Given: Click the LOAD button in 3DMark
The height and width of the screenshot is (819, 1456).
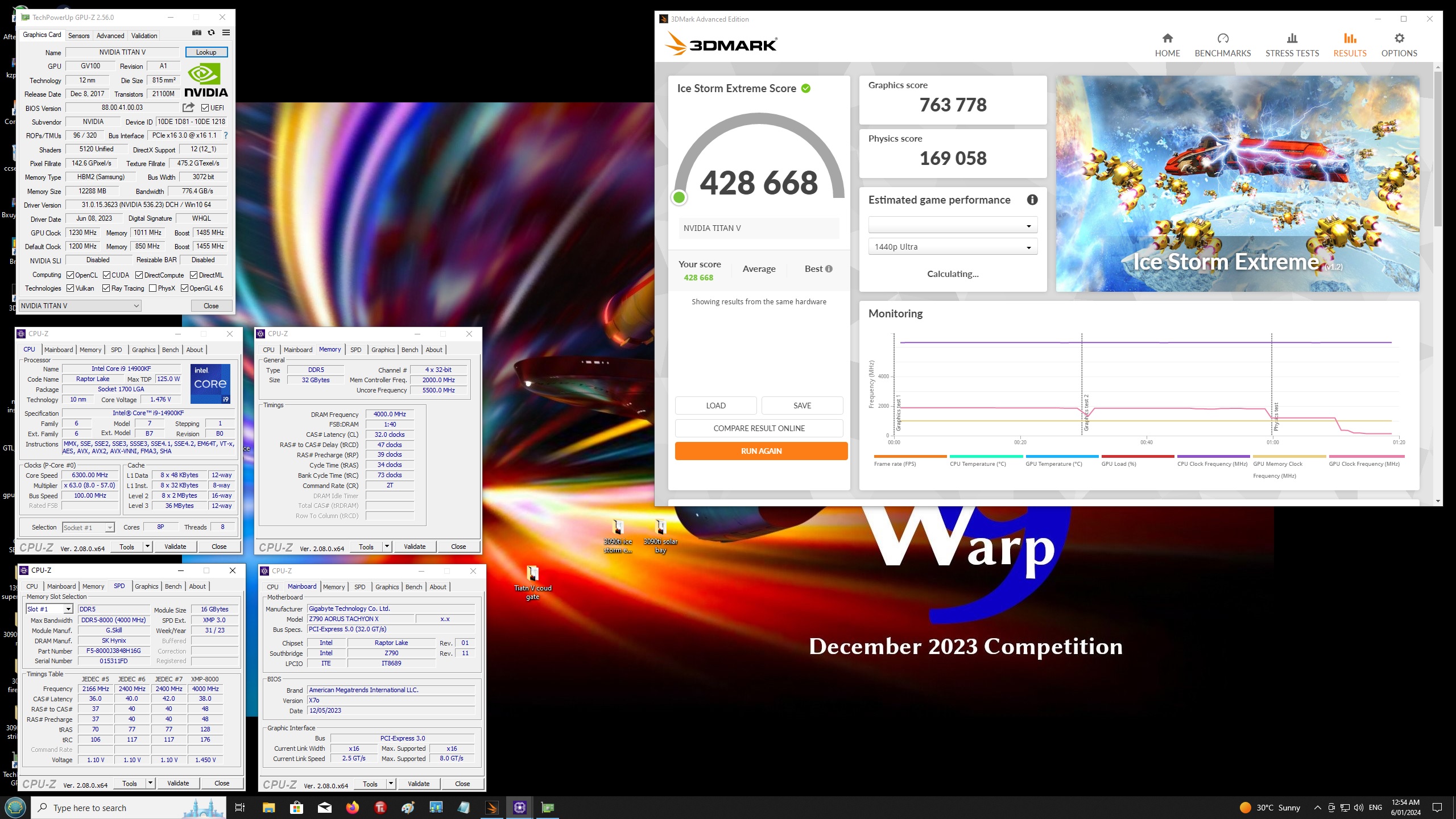Looking at the screenshot, I should click(x=715, y=406).
